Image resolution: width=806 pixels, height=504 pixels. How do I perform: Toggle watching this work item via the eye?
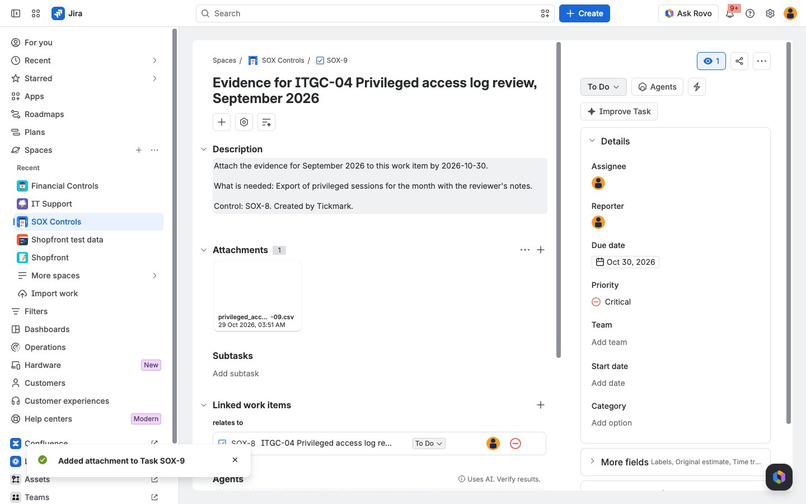(711, 61)
